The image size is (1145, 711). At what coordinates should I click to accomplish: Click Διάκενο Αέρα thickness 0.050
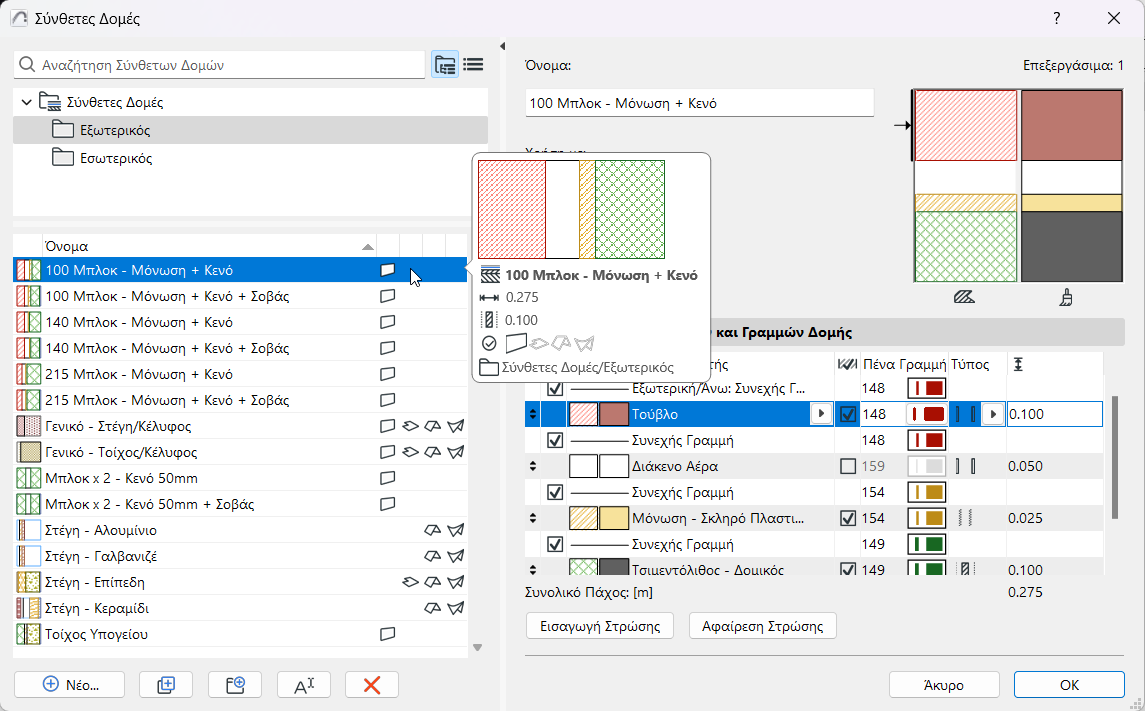click(x=1025, y=466)
